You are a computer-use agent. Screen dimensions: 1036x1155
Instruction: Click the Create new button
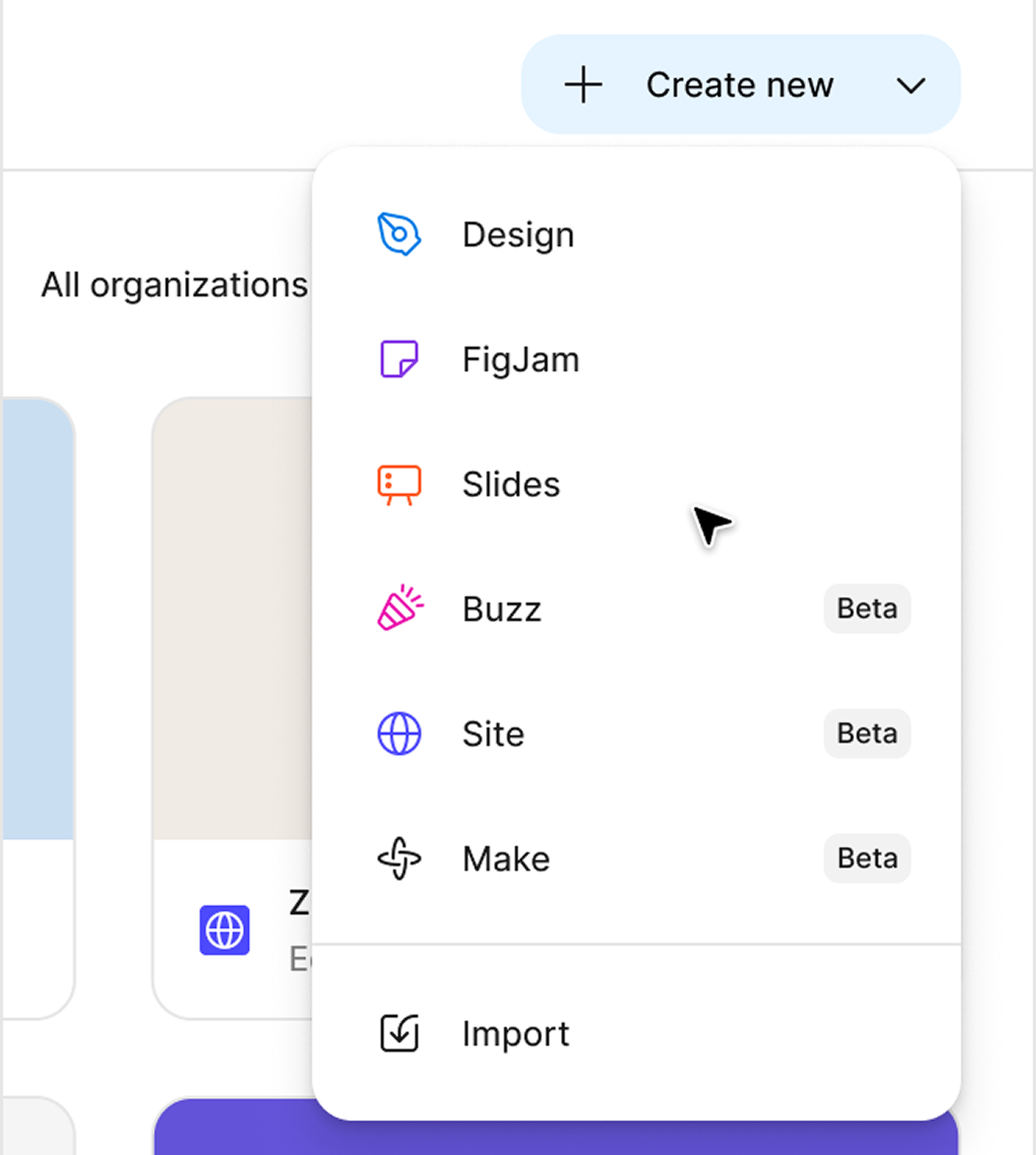click(740, 84)
